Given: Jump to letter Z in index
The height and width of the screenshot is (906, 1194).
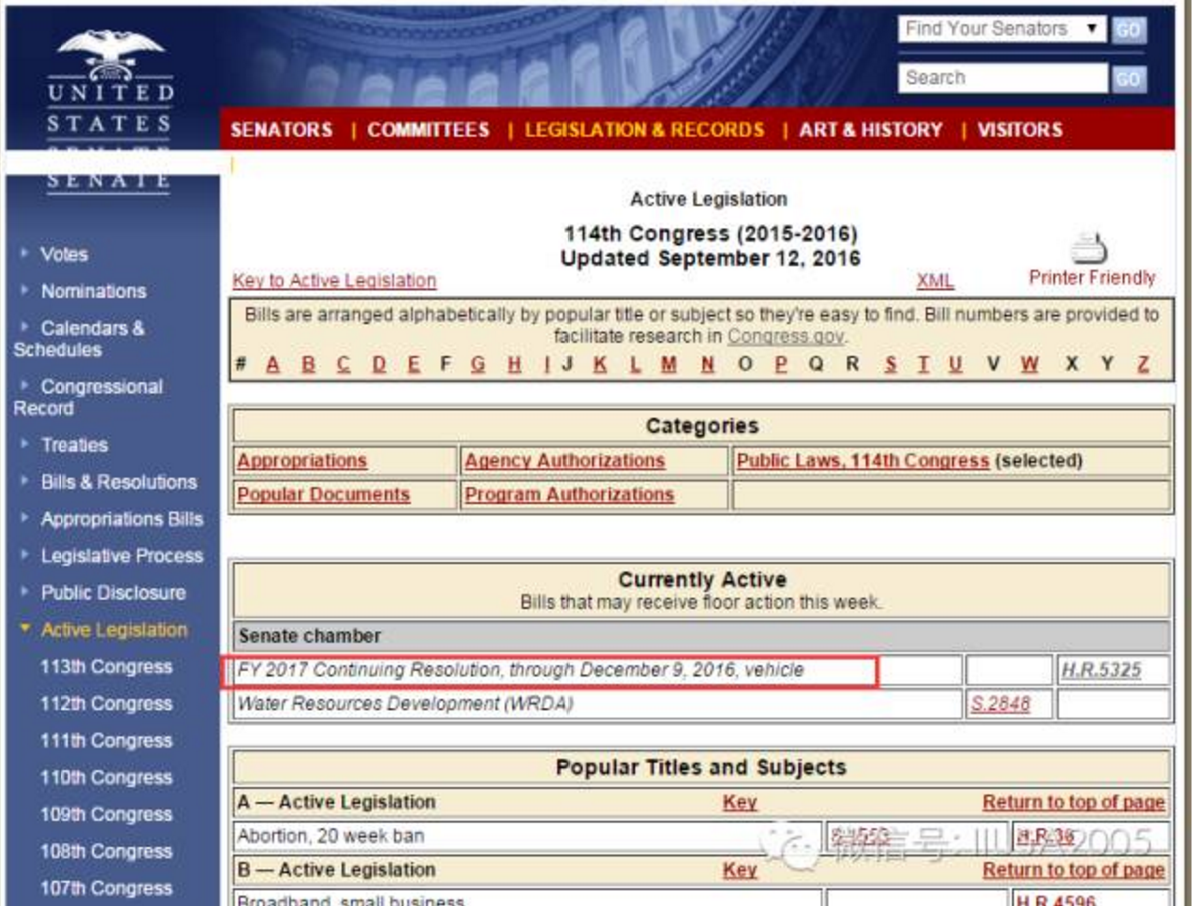Looking at the screenshot, I should coord(1143,365).
